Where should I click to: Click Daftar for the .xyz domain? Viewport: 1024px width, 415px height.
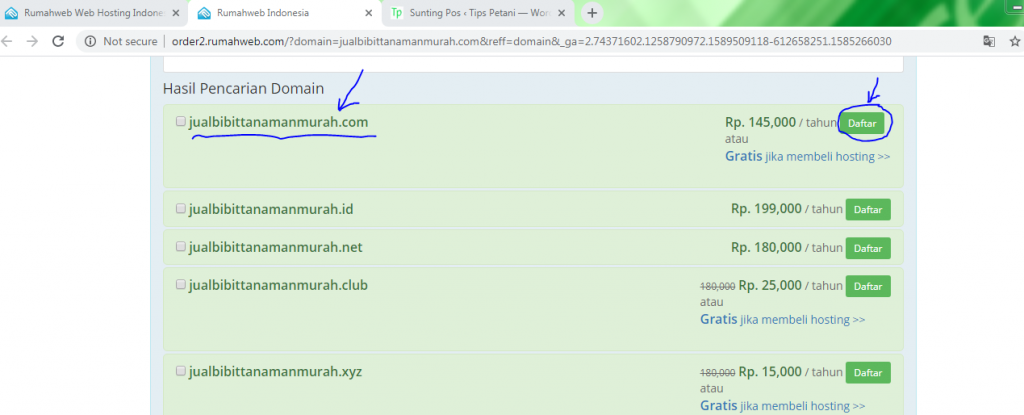point(868,372)
